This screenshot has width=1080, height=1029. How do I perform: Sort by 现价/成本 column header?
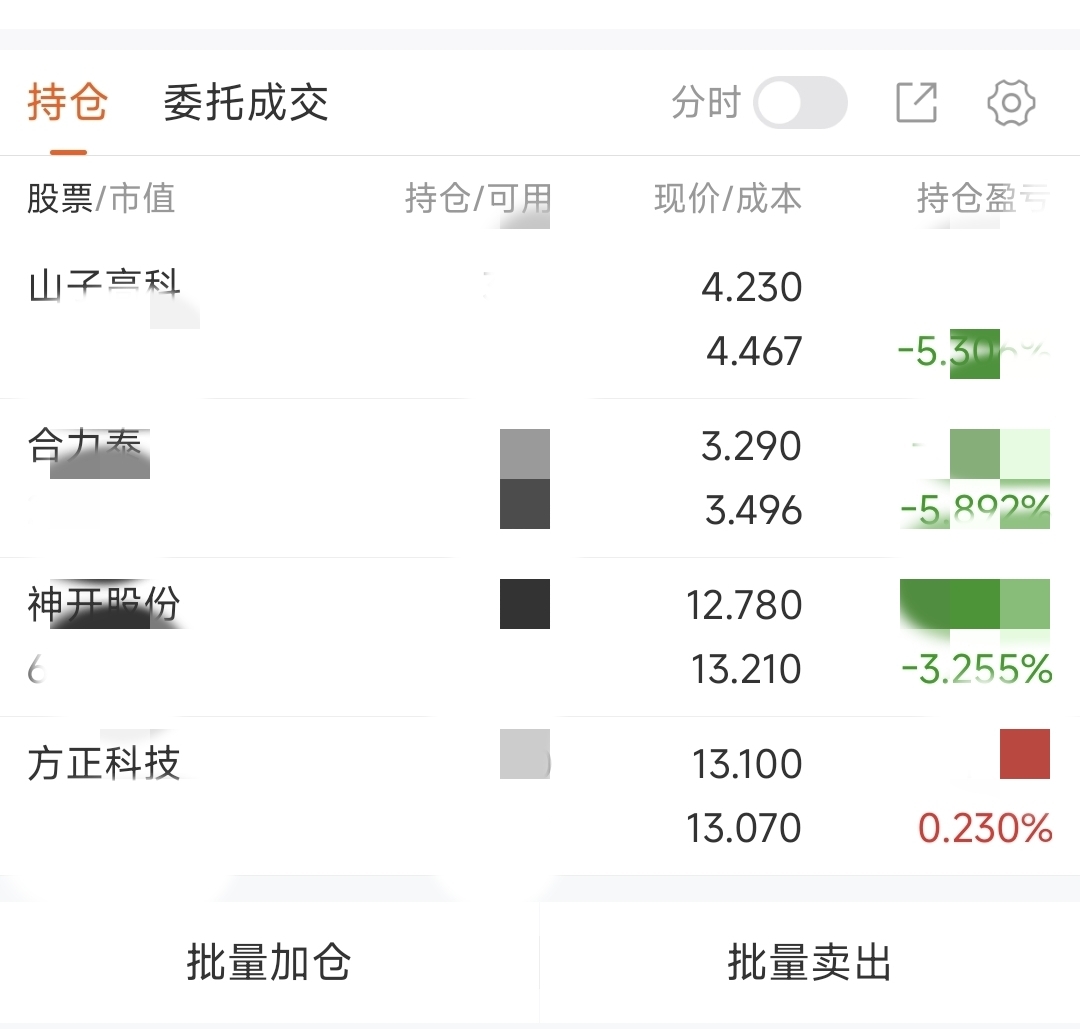[727, 198]
